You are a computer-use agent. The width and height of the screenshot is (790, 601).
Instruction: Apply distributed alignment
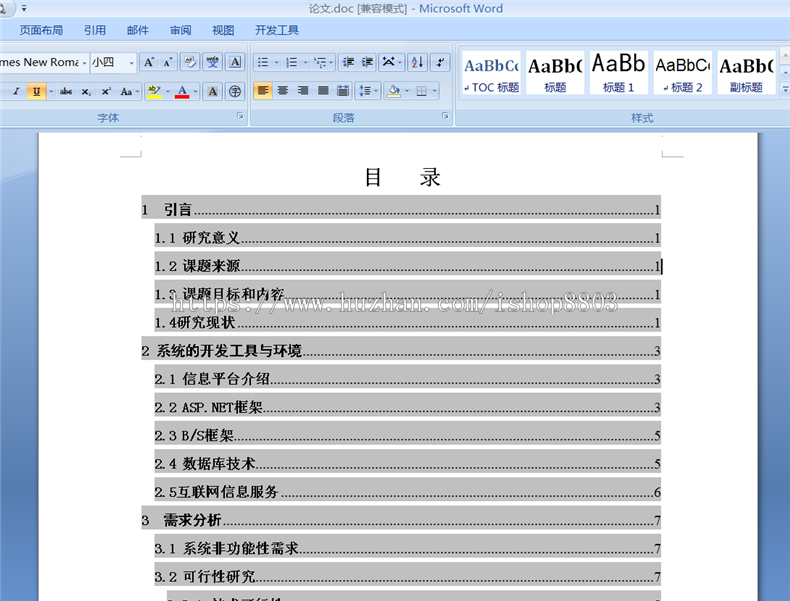pos(343,91)
